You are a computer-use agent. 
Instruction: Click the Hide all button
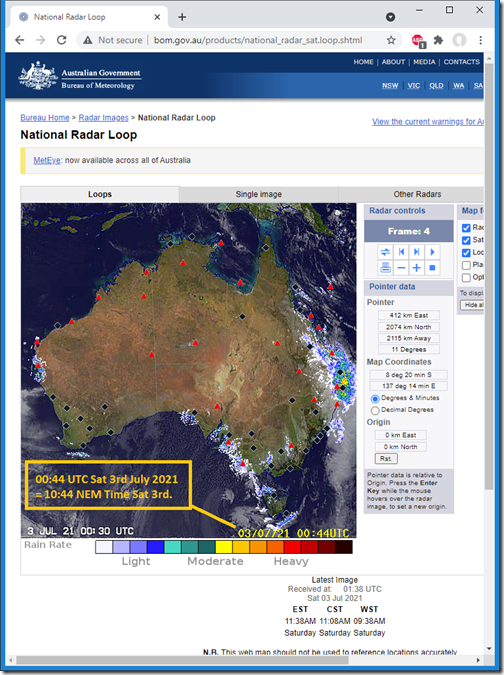[x=472, y=305]
